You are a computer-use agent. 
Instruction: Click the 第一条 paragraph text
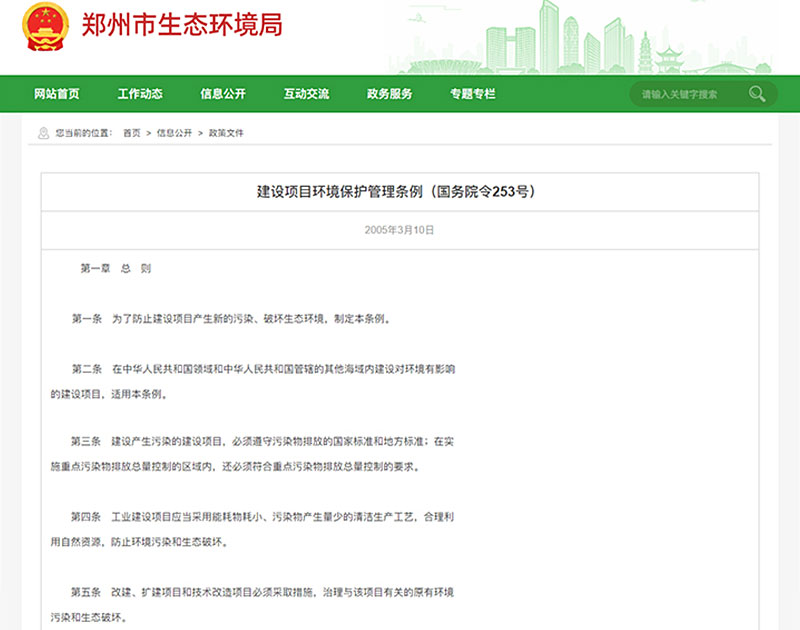(x=230, y=319)
